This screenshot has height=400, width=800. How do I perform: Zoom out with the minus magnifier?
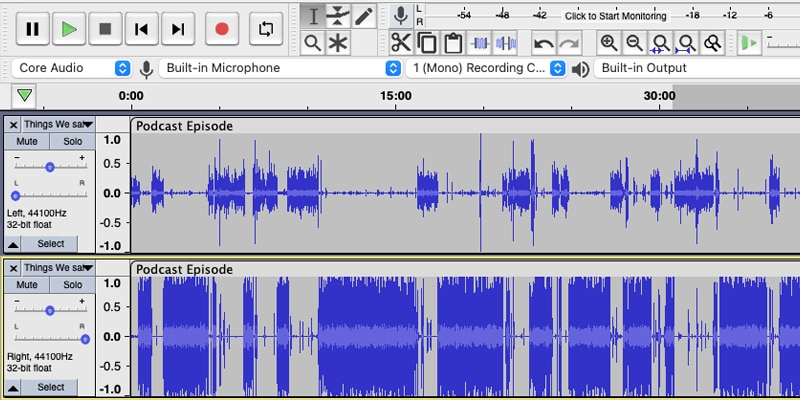pyautogui.click(x=635, y=43)
